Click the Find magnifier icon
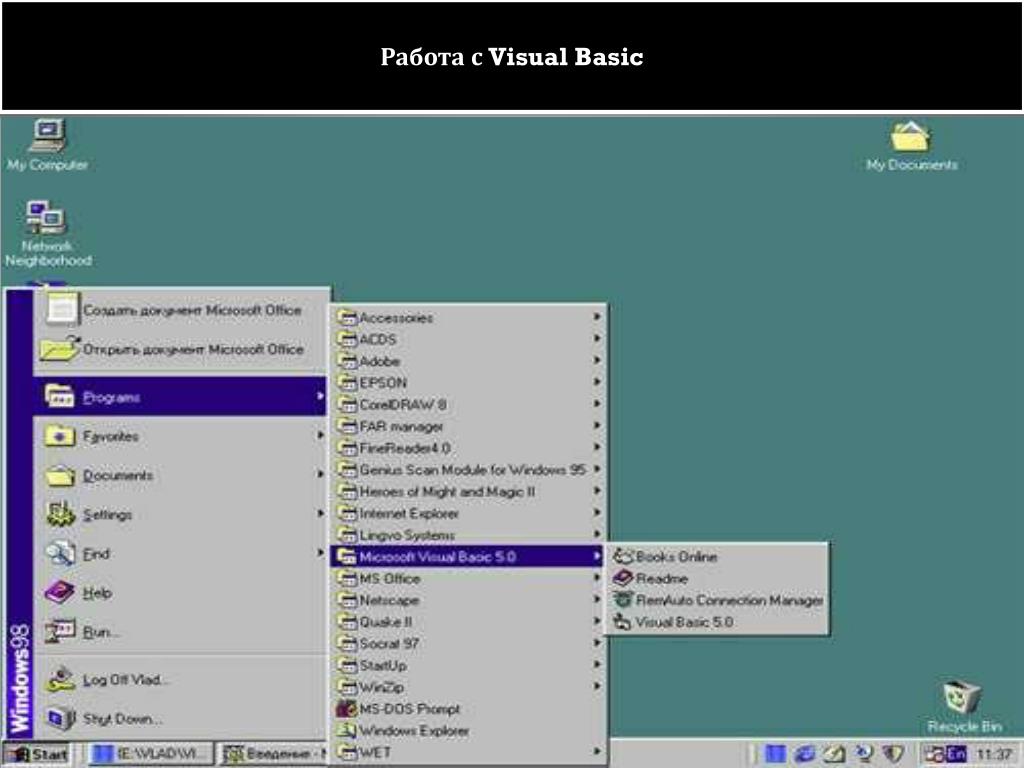1024x768 pixels. click(59, 554)
